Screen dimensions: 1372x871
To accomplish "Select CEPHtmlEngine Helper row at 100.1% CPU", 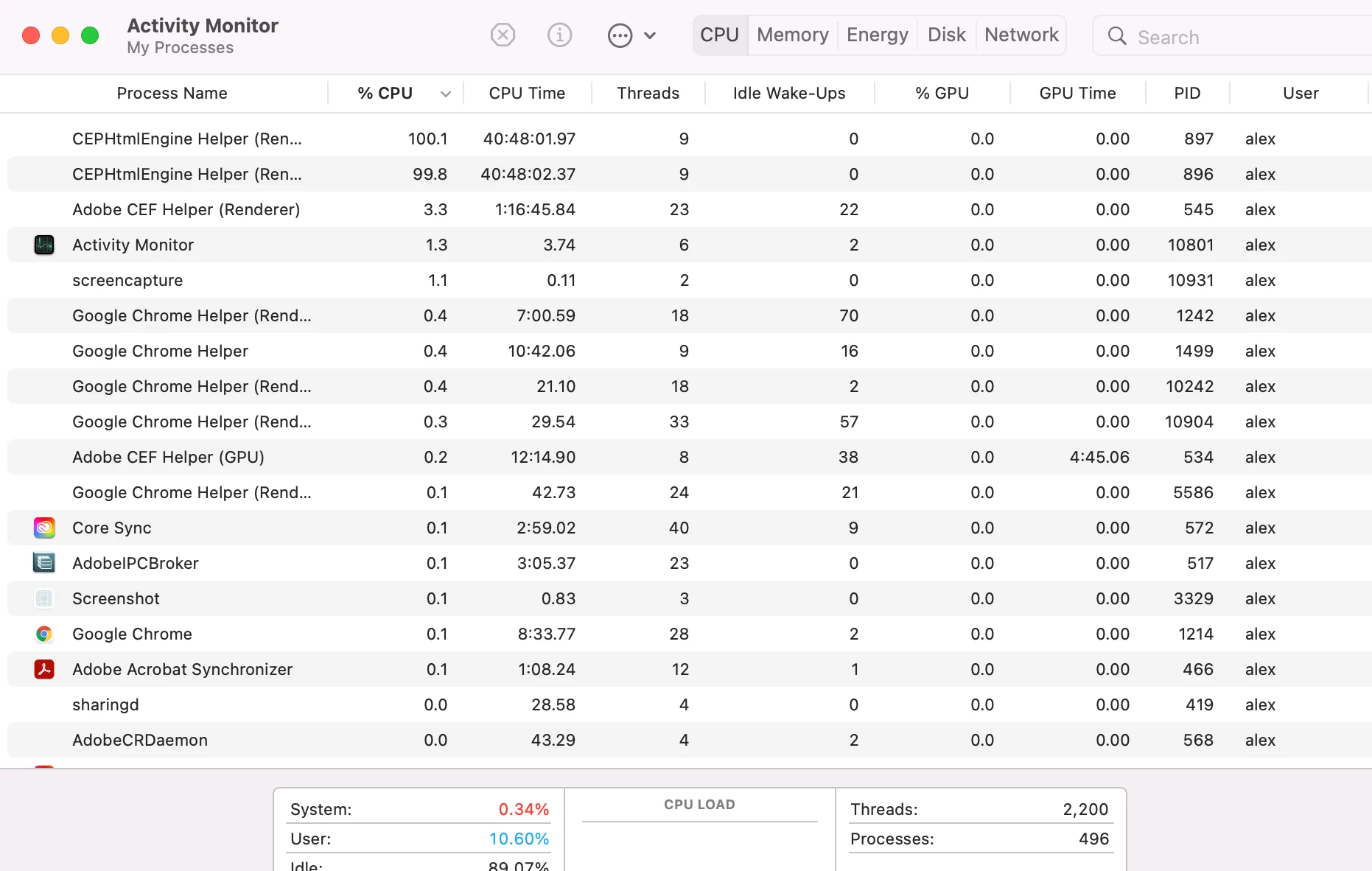I will click(x=690, y=139).
